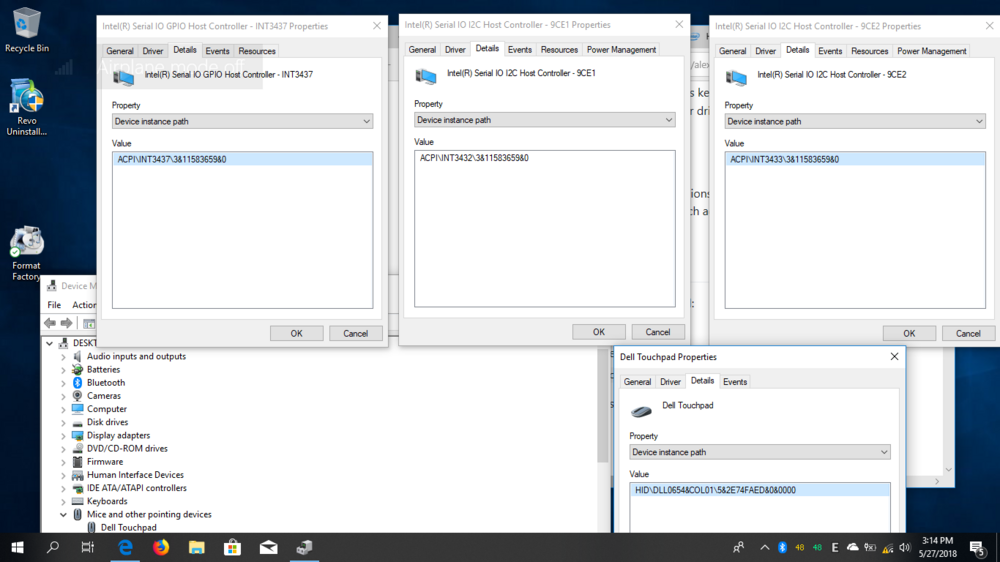Expand Disk drives node
The height and width of the screenshot is (562, 1000).
tap(63, 422)
